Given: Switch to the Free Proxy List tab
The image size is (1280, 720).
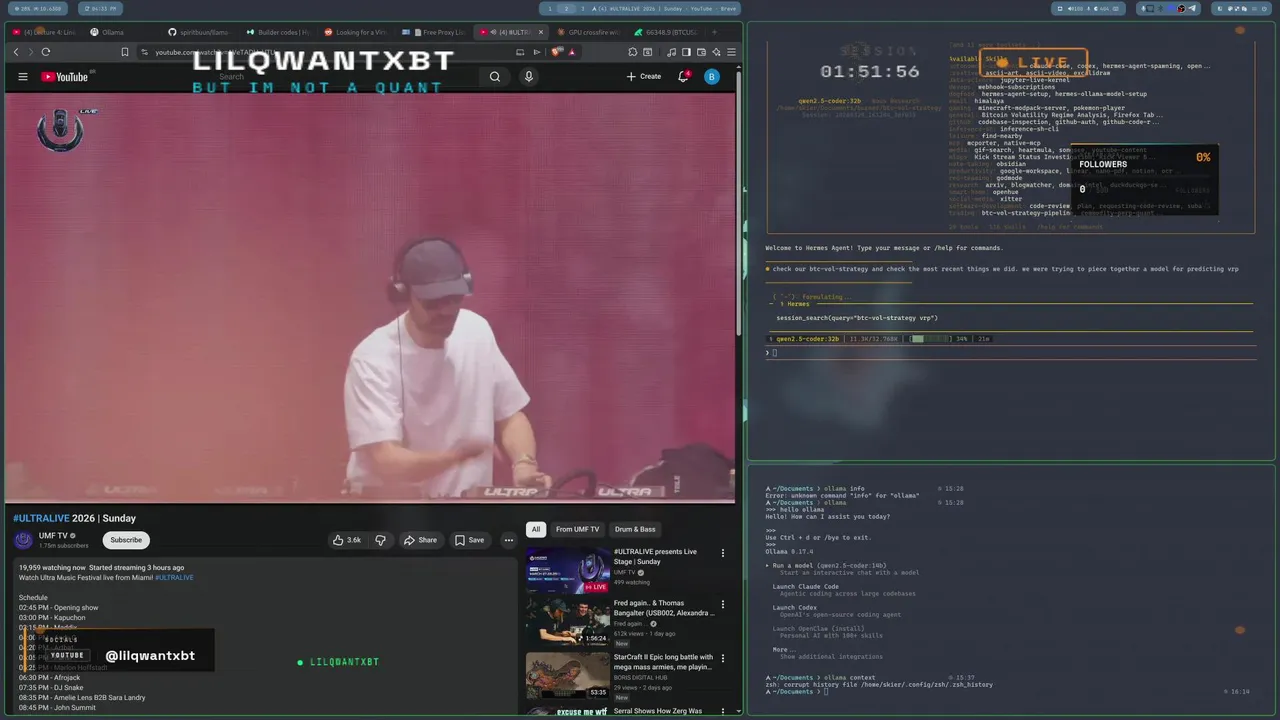Looking at the screenshot, I should (435, 32).
